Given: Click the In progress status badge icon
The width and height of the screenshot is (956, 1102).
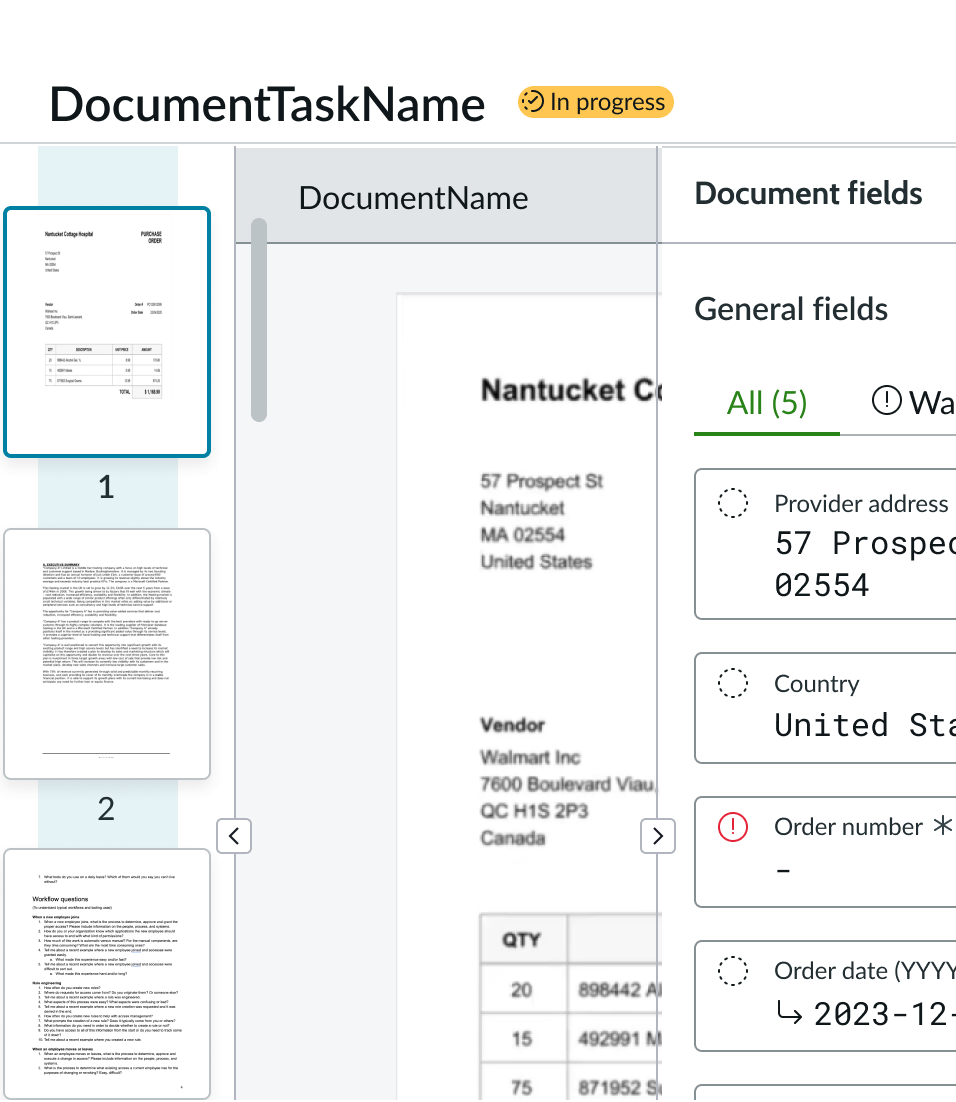Looking at the screenshot, I should tap(534, 102).
